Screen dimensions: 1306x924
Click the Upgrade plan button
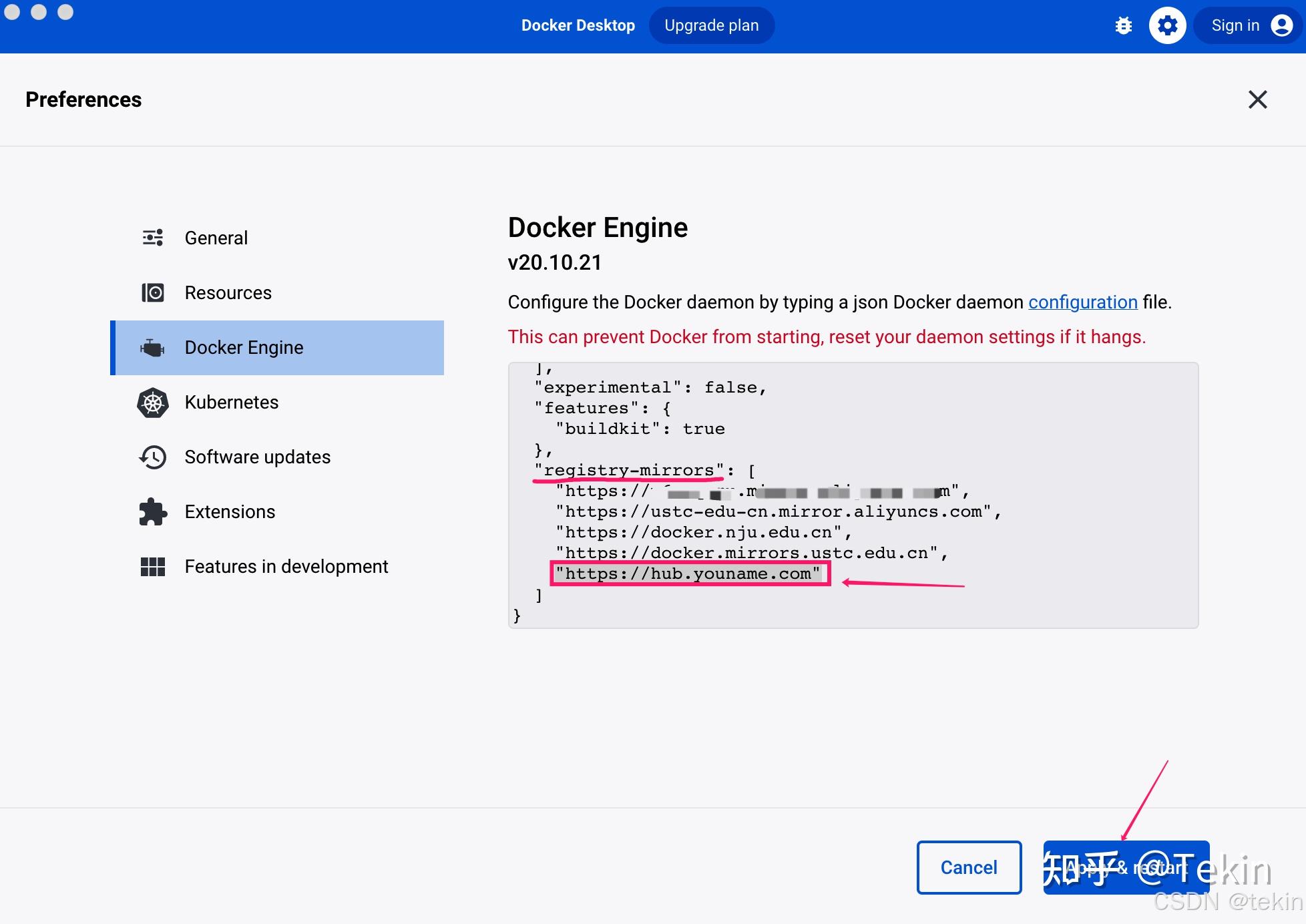pyautogui.click(x=711, y=25)
